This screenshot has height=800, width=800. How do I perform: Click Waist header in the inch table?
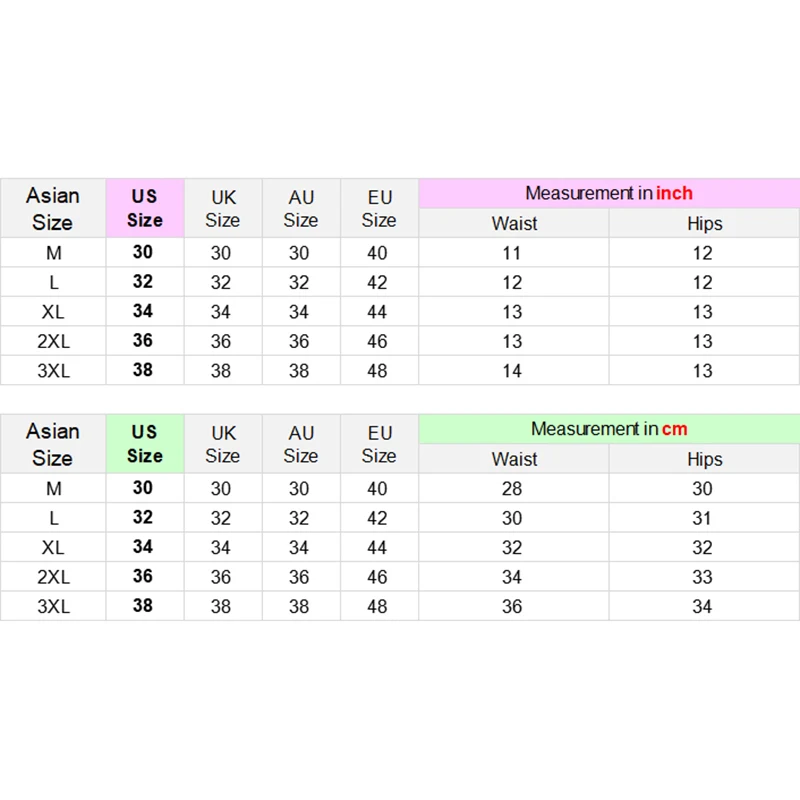click(514, 223)
